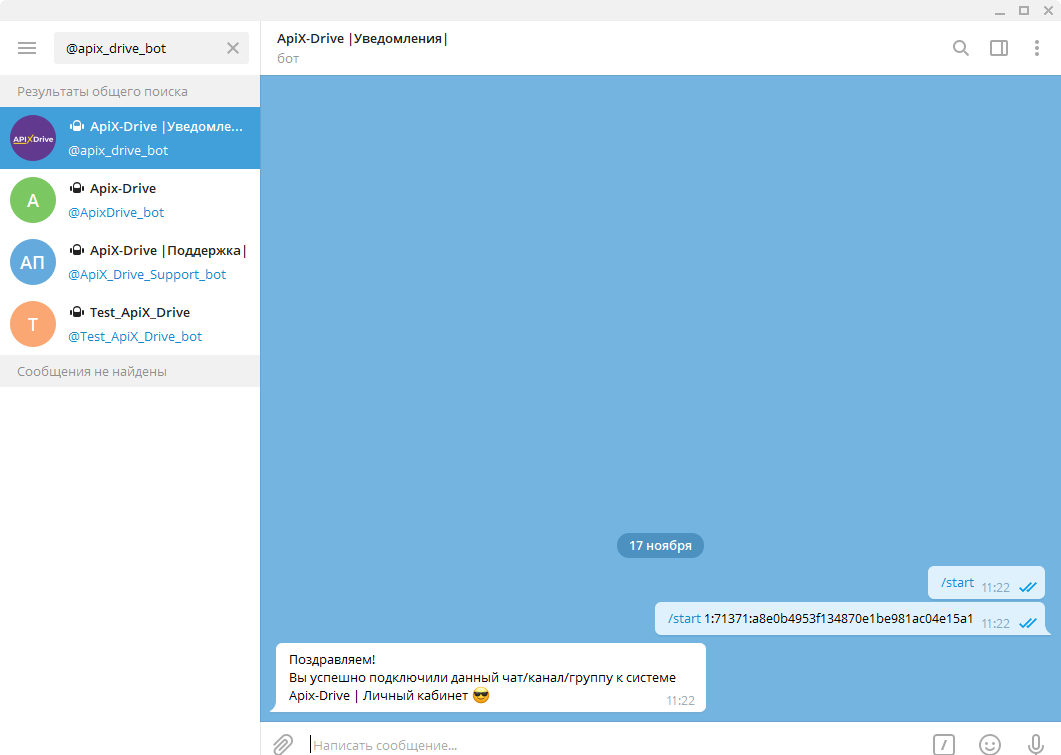Click read checkmarks on the short /start message
1061x755 pixels.
pos(1027,587)
